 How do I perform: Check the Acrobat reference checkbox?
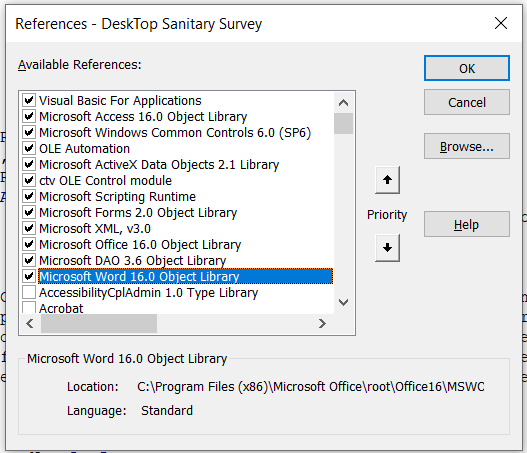tap(29, 307)
